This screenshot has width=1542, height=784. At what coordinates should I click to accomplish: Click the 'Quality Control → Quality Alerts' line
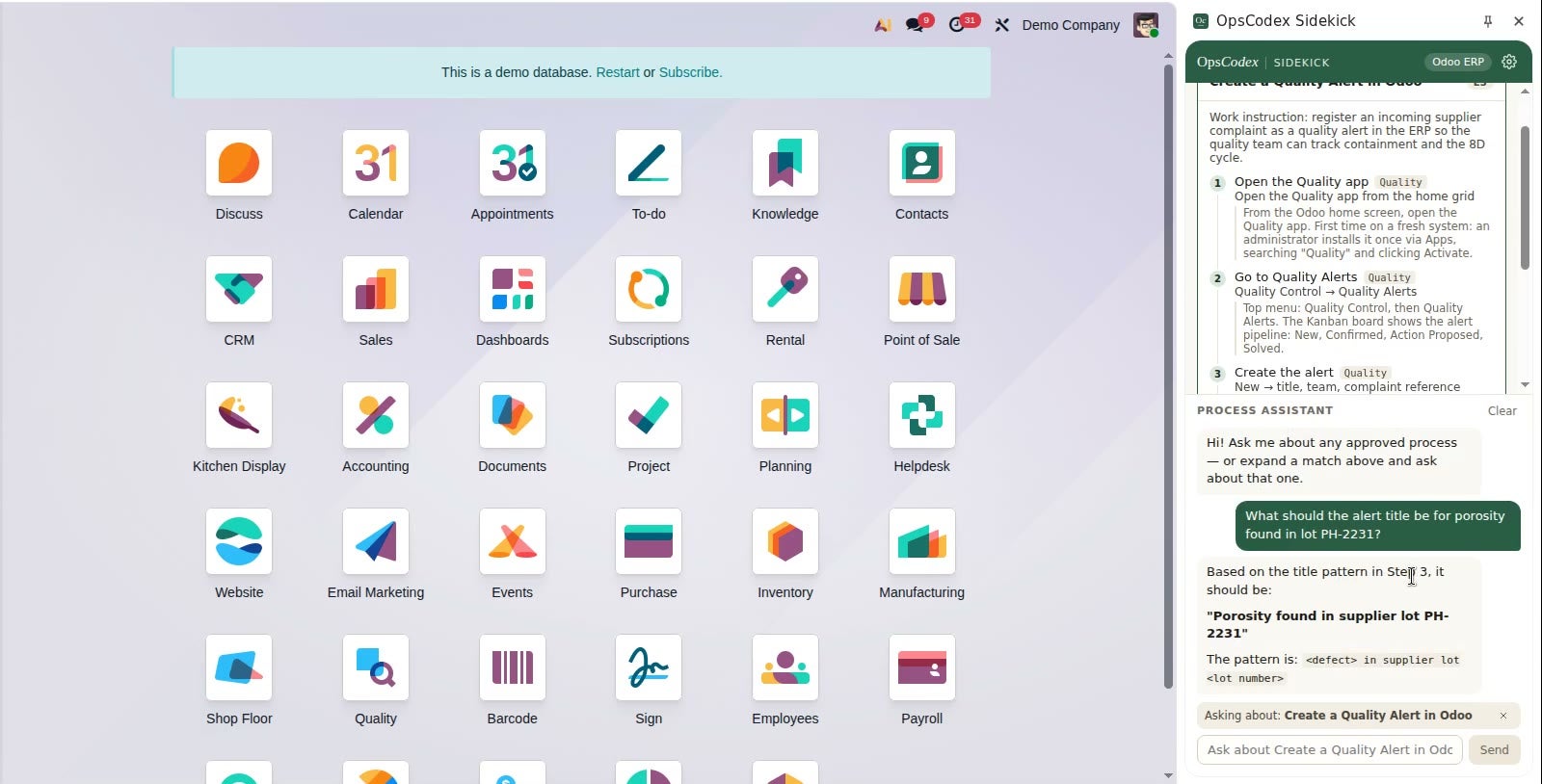[x=1325, y=292]
